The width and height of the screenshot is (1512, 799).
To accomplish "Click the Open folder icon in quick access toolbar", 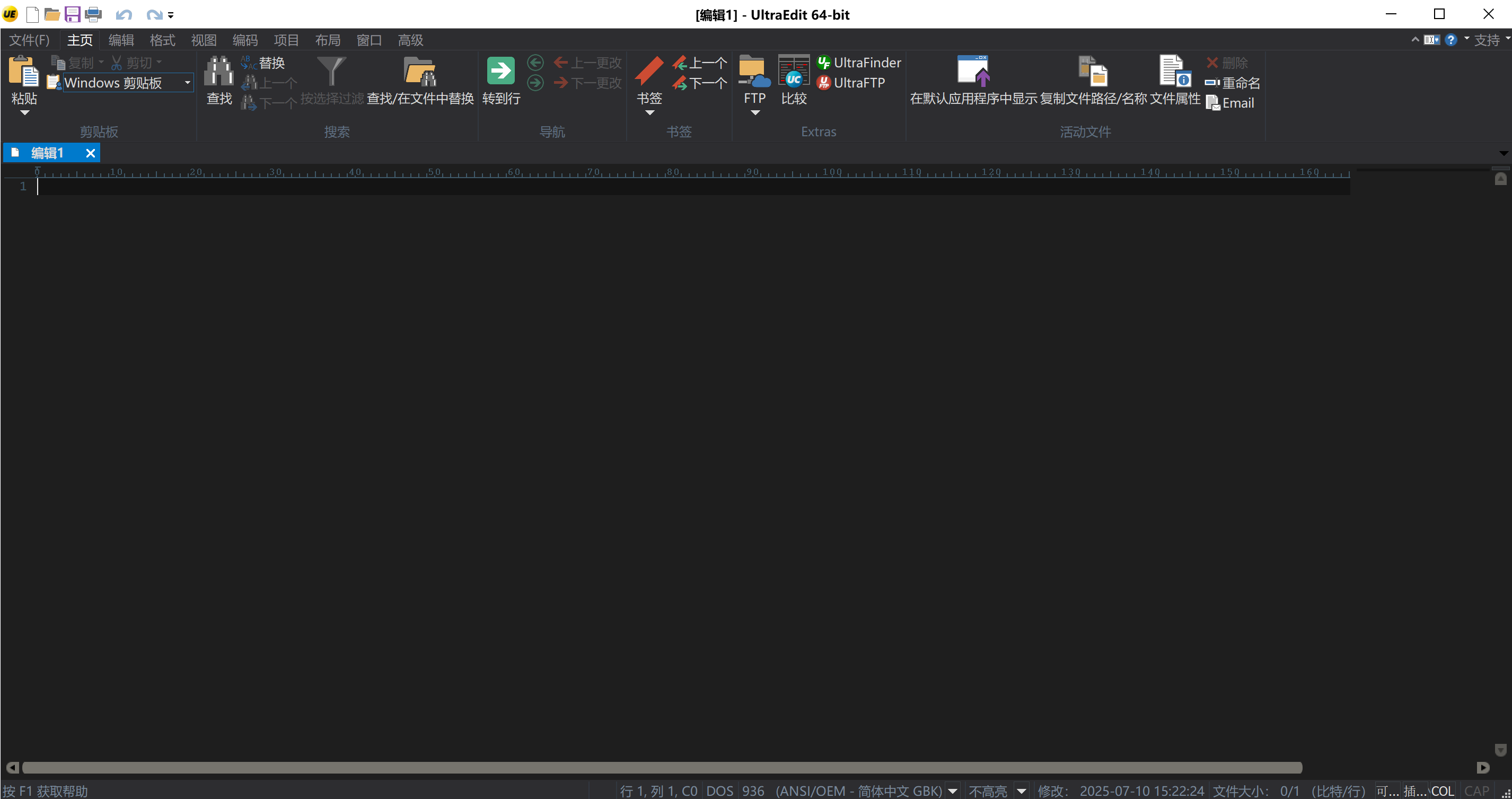I will point(52,15).
